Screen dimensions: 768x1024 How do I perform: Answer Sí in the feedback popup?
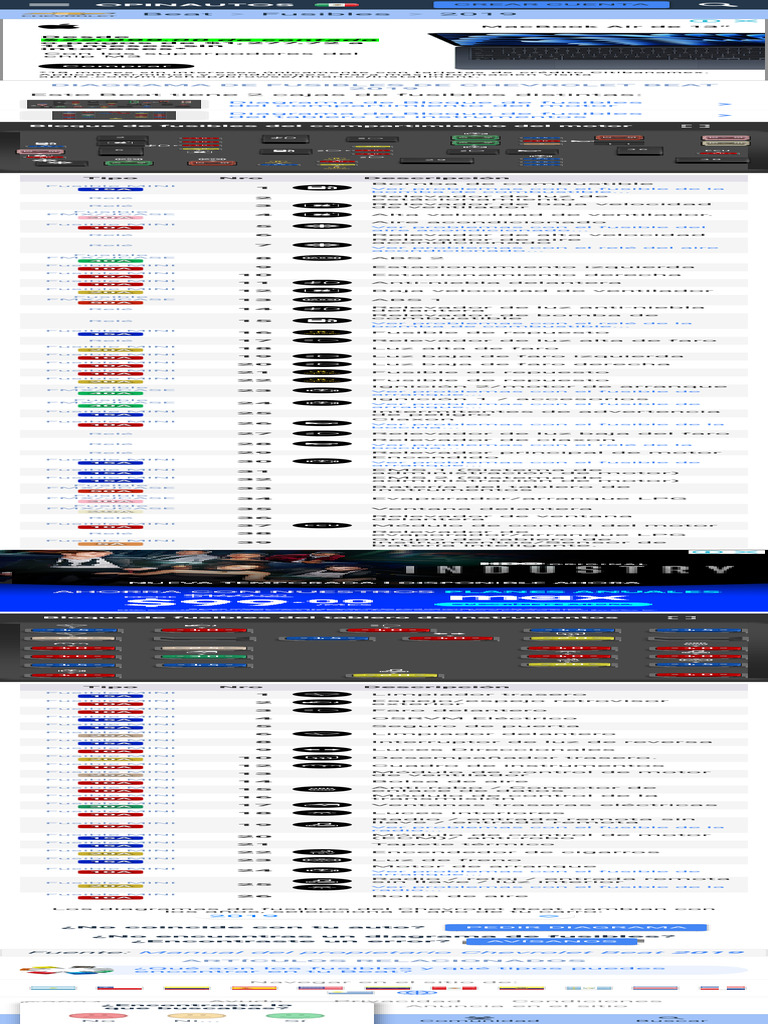click(x=295, y=1017)
